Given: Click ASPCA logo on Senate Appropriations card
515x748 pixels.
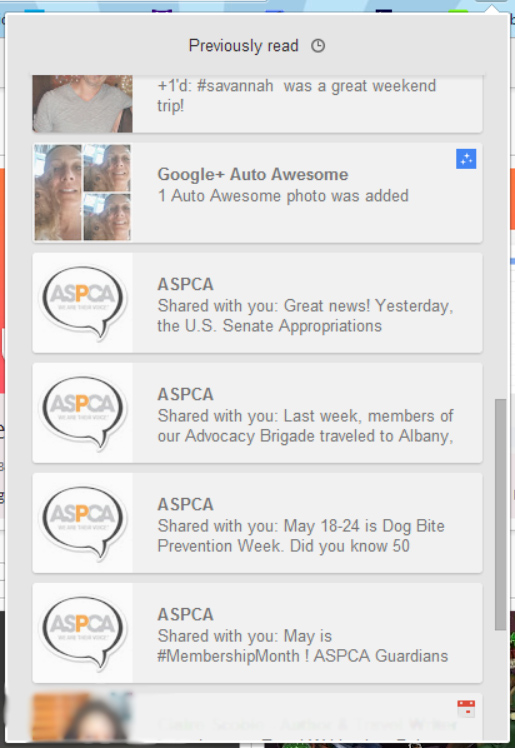Looking at the screenshot, I should [x=83, y=302].
